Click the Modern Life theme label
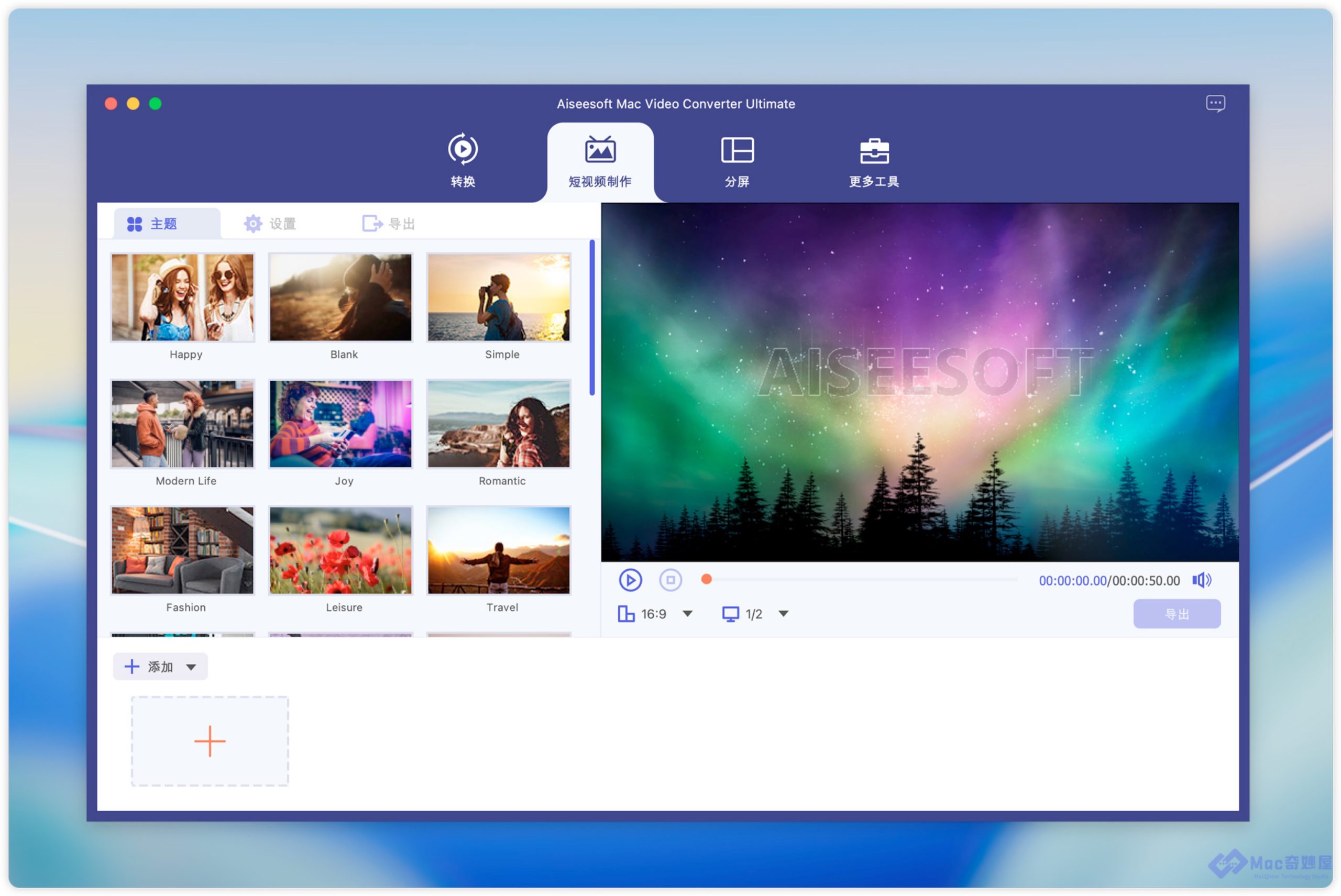This screenshot has height=896, width=1341. (186, 481)
